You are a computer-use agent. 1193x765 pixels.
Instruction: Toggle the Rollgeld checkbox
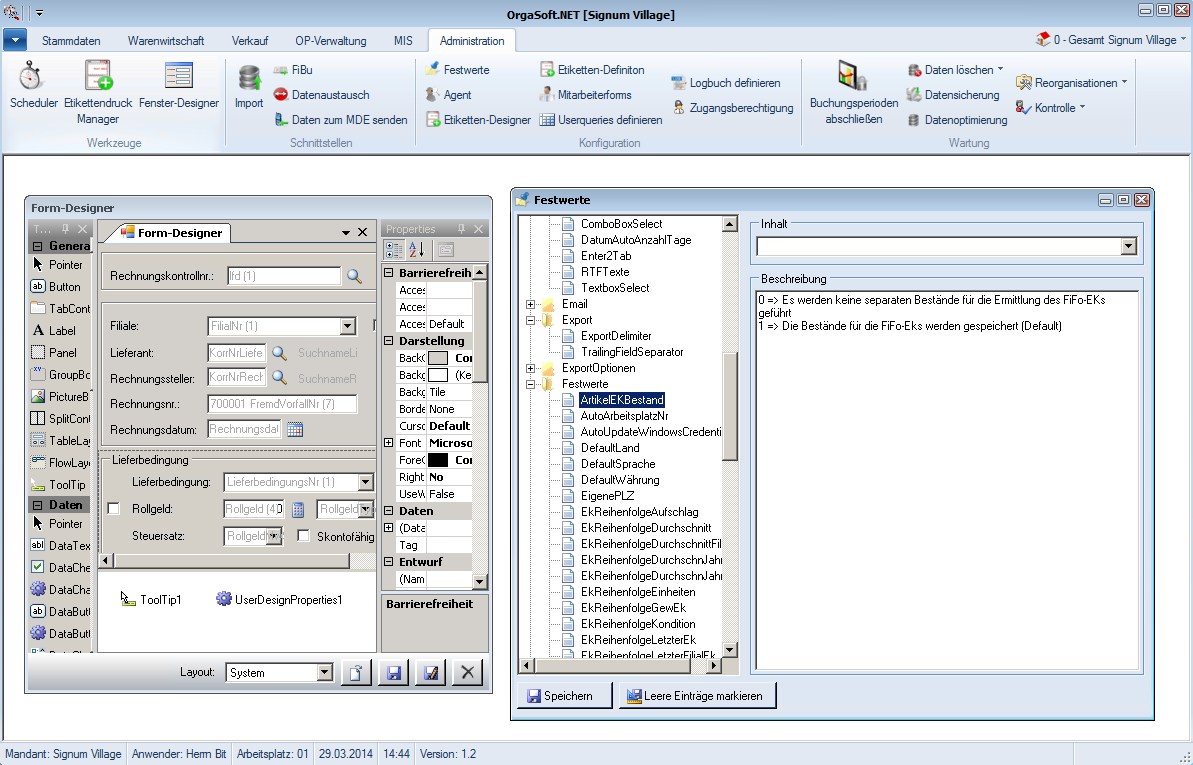pos(113,509)
